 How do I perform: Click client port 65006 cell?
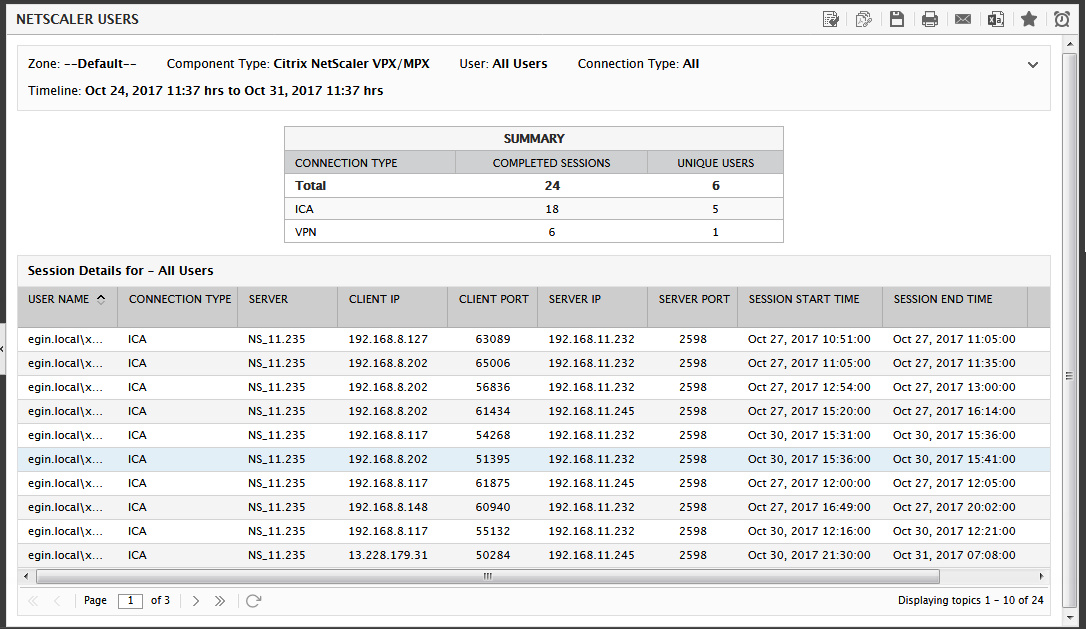[493, 363]
